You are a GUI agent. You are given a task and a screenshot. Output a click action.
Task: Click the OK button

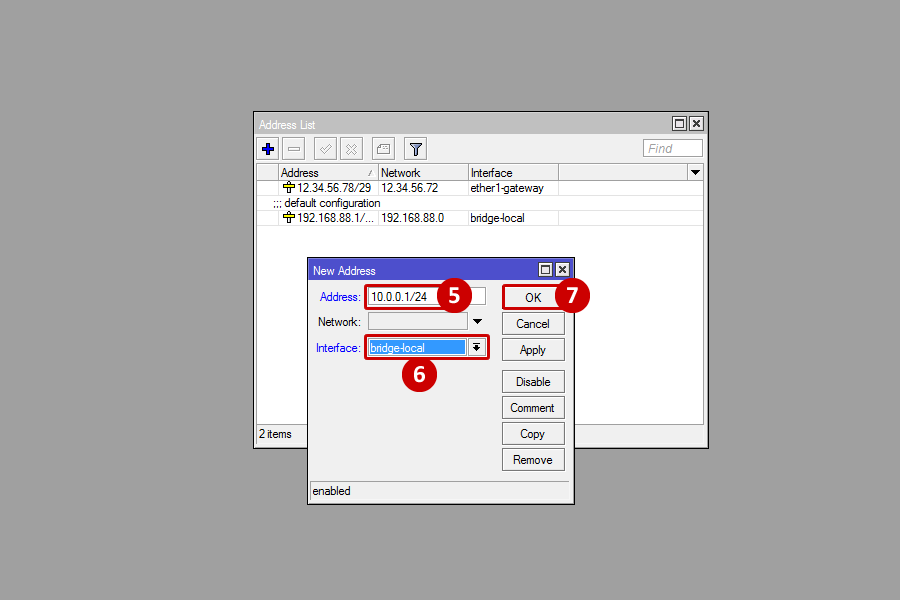[533, 297]
